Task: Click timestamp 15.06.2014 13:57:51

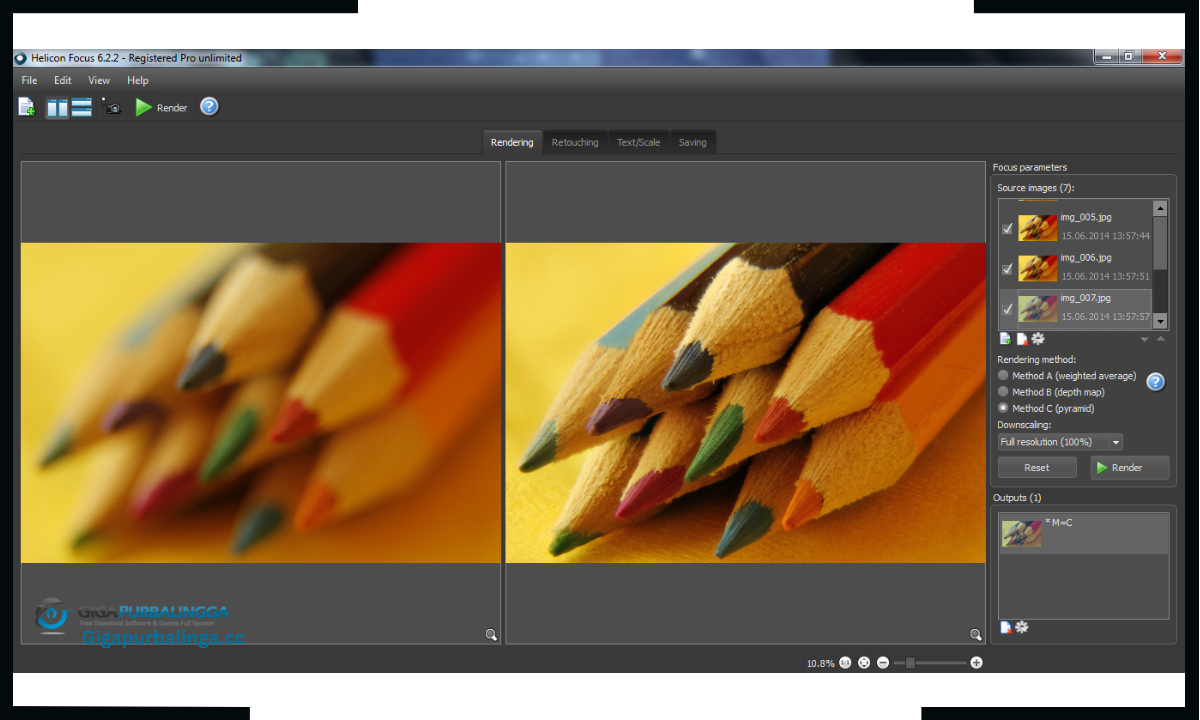Action: [x=1105, y=276]
